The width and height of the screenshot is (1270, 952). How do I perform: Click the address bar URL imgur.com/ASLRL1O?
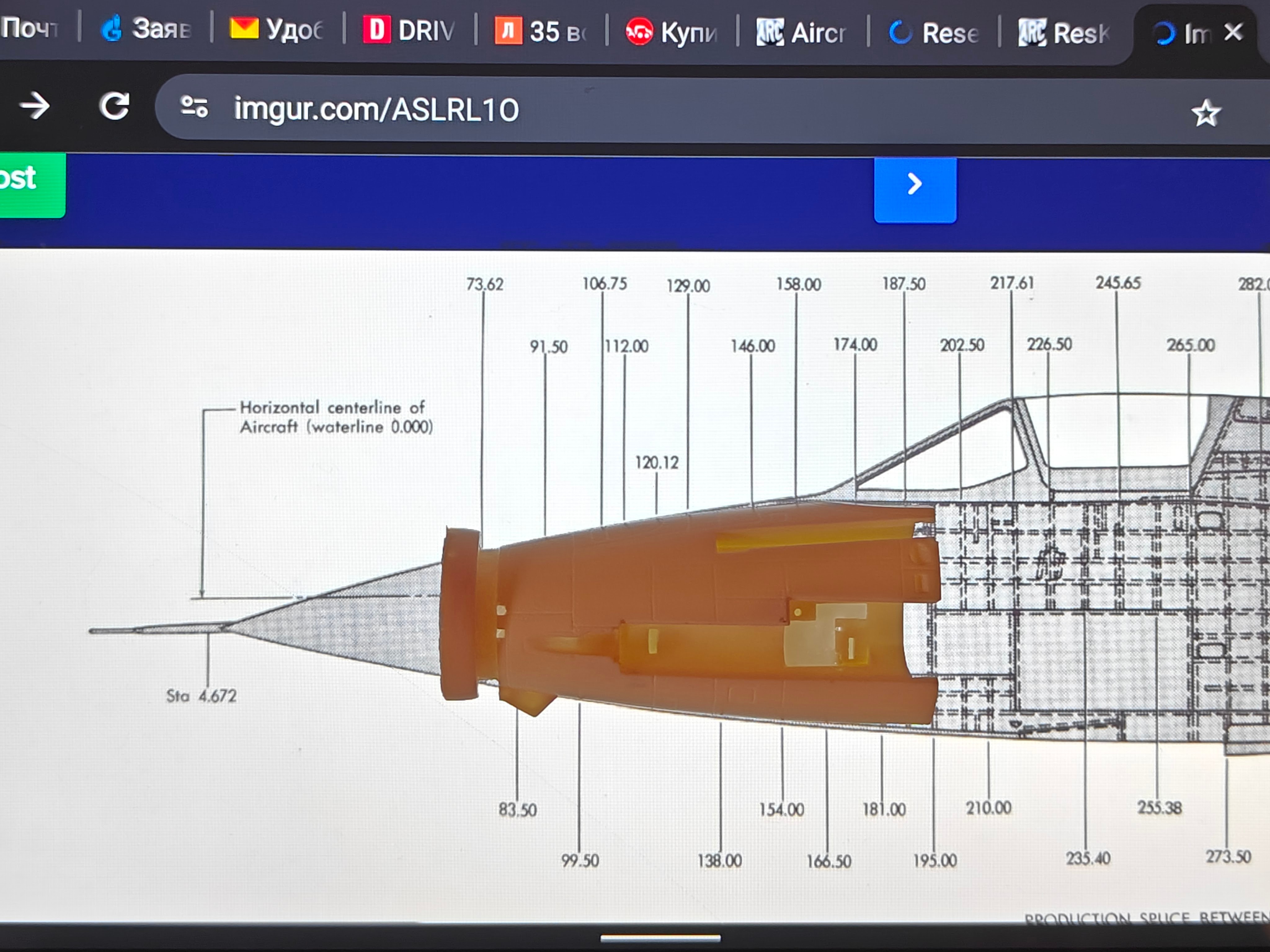click(x=377, y=109)
